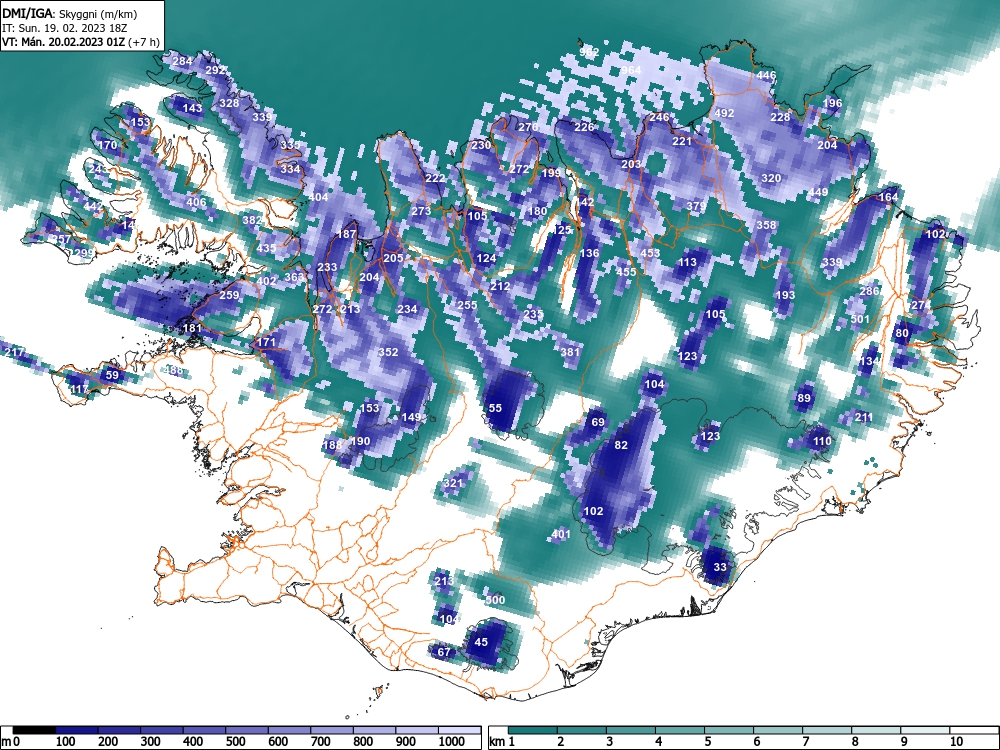Image resolution: width=1000 pixels, height=750 pixels.
Task: Click the map value 222
Action: click(435, 178)
